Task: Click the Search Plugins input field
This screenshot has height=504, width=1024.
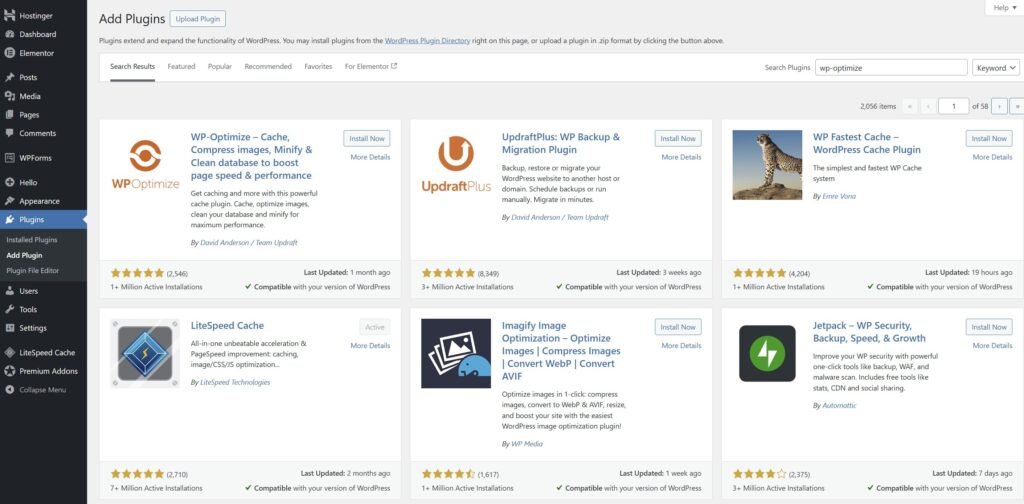Action: 891,68
